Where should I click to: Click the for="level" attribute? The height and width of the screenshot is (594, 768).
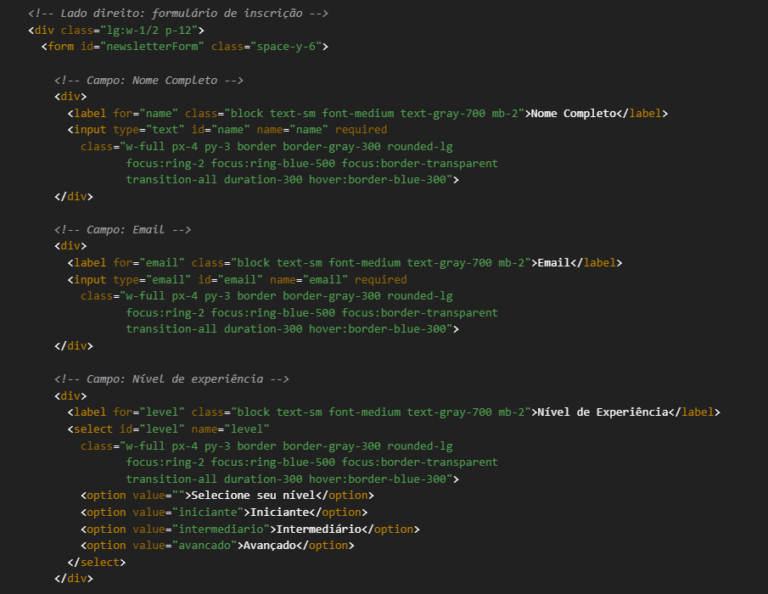149,412
